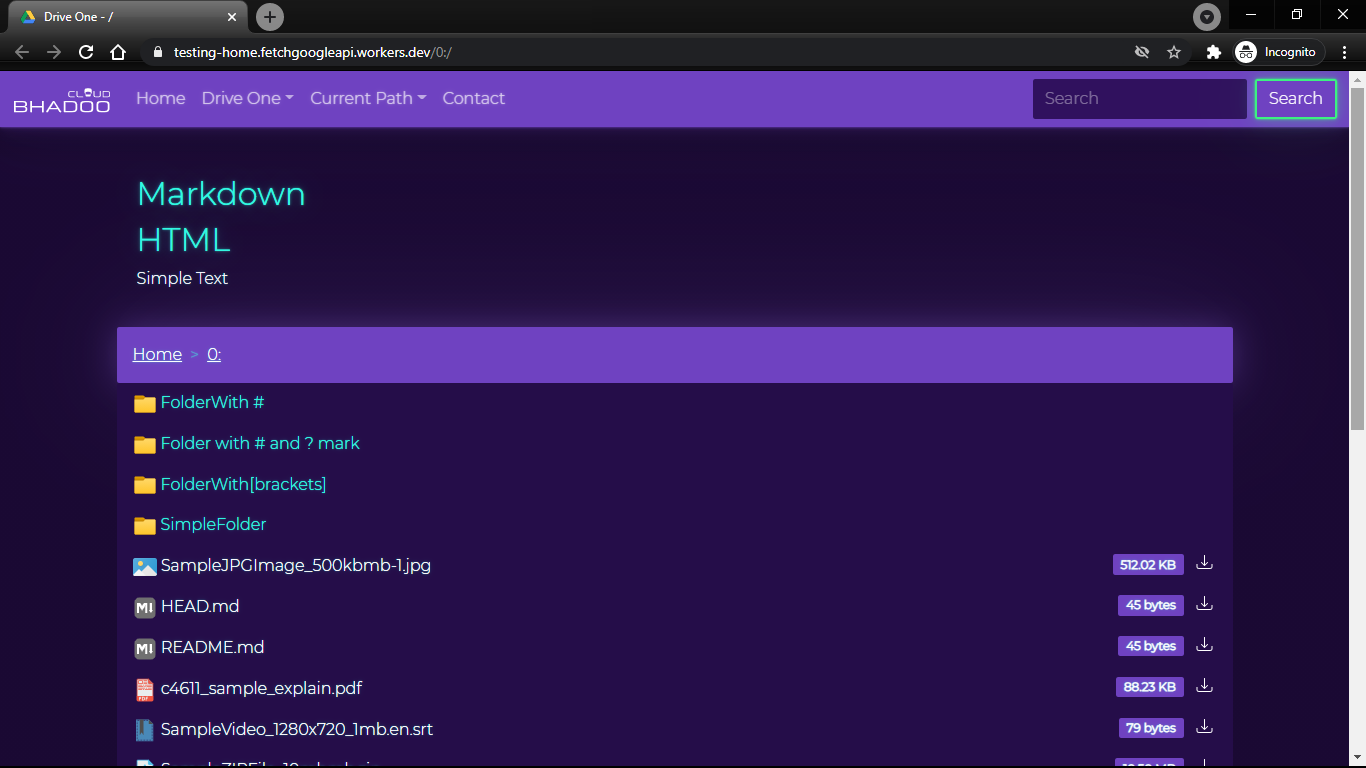Viewport: 1366px width, 768px height.
Task: Download SampleVideo_1280x720_1mb.en.srt via download icon
Action: (1204, 726)
